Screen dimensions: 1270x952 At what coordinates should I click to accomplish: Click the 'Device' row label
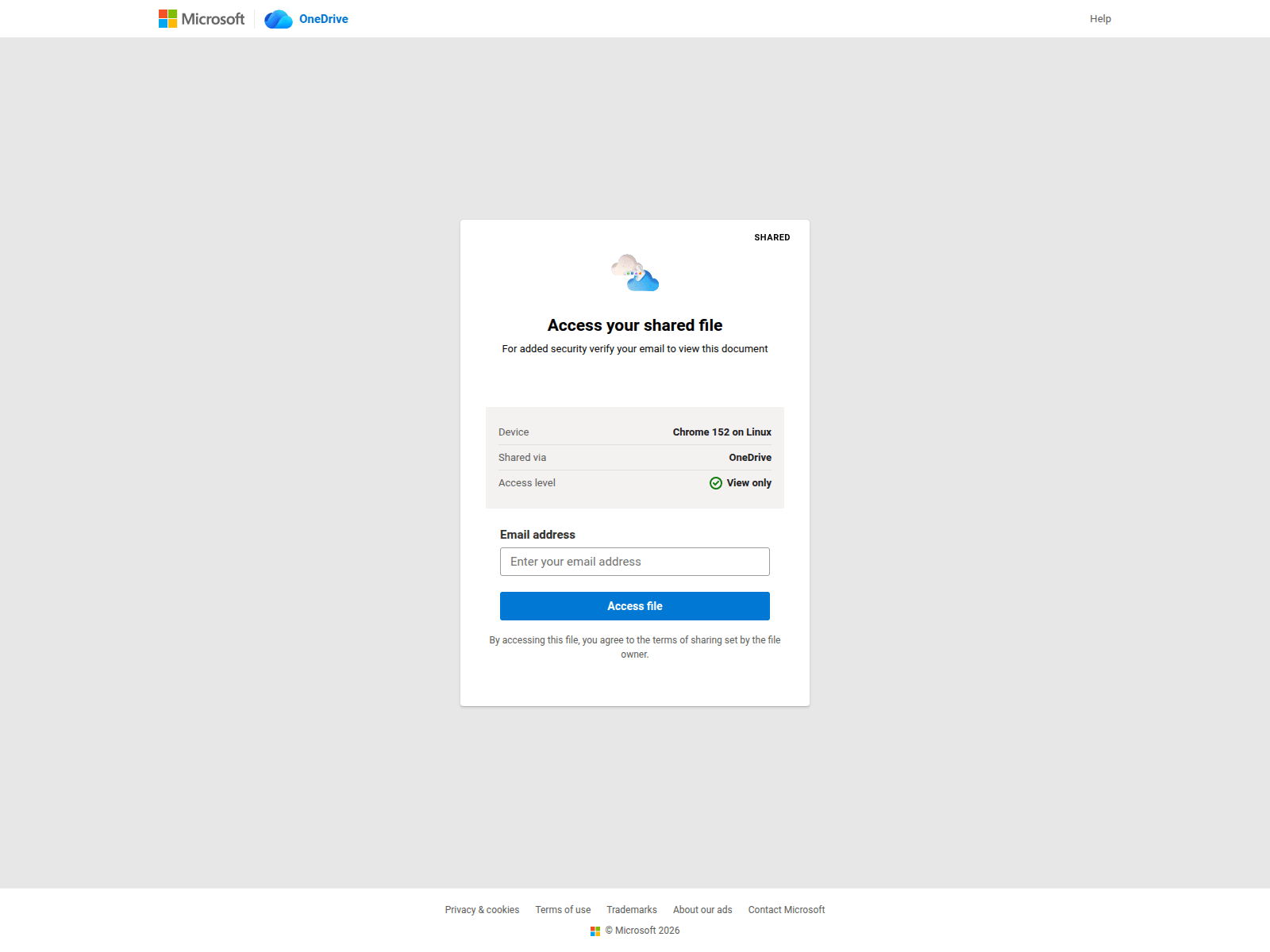coord(514,432)
